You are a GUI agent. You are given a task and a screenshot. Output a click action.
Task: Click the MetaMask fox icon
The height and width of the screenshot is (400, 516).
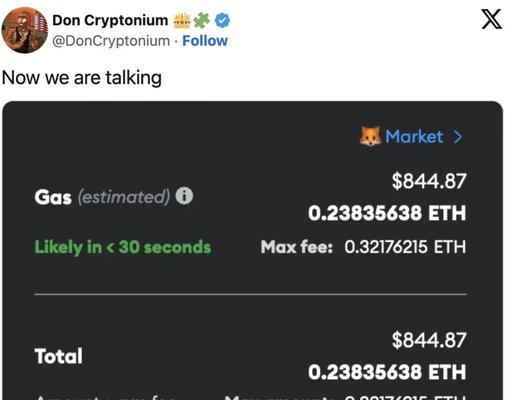[370, 136]
